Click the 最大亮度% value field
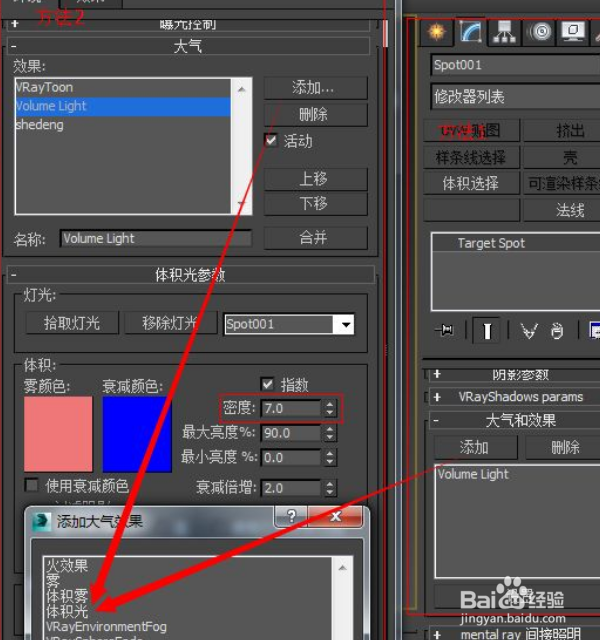Viewport: 600px width, 640px height. (x=291, y=433)
